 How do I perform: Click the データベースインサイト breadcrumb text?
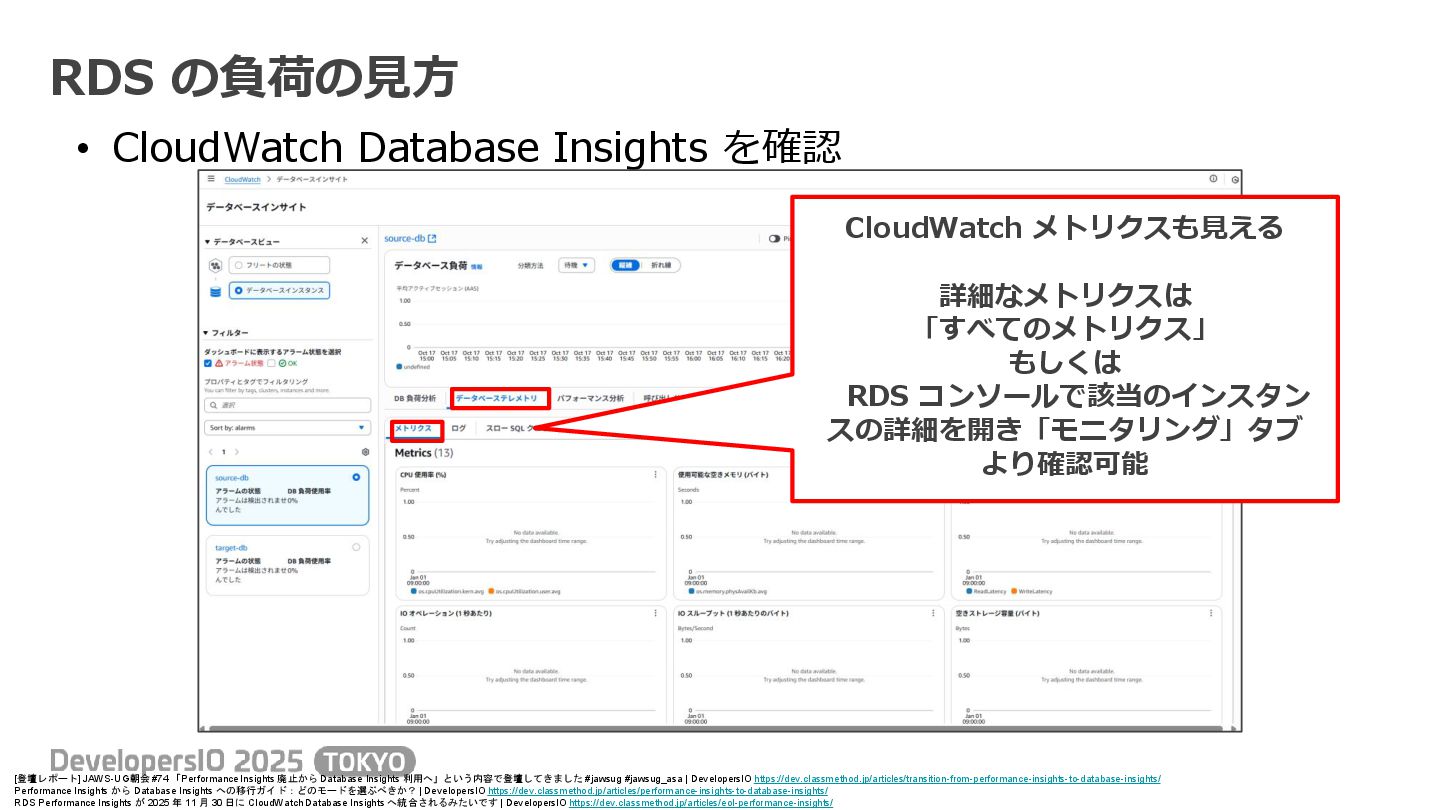(312, 179)
